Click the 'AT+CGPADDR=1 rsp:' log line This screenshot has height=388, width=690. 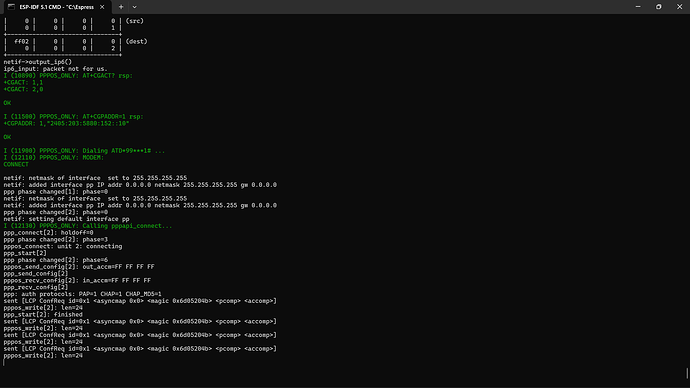click(x=73, y=117)
